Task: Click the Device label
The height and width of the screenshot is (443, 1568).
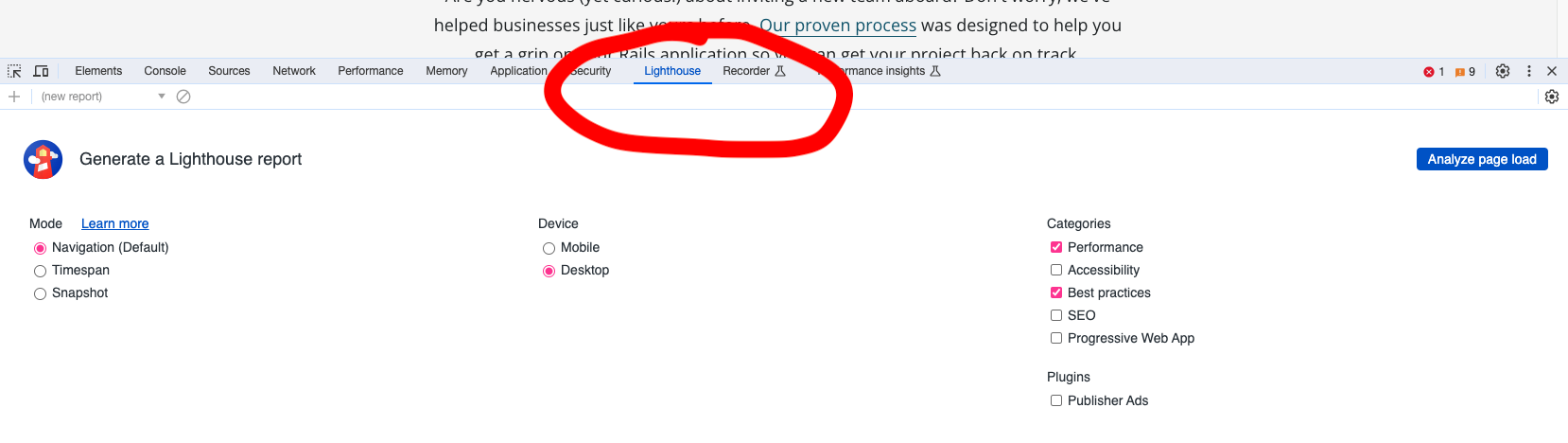Action: [x=558, y=223]
